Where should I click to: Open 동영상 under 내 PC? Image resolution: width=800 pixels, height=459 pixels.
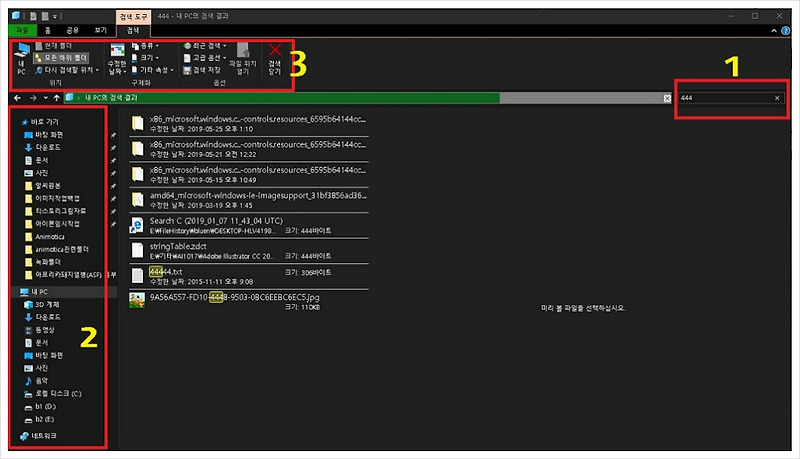[x=39, y=330]
